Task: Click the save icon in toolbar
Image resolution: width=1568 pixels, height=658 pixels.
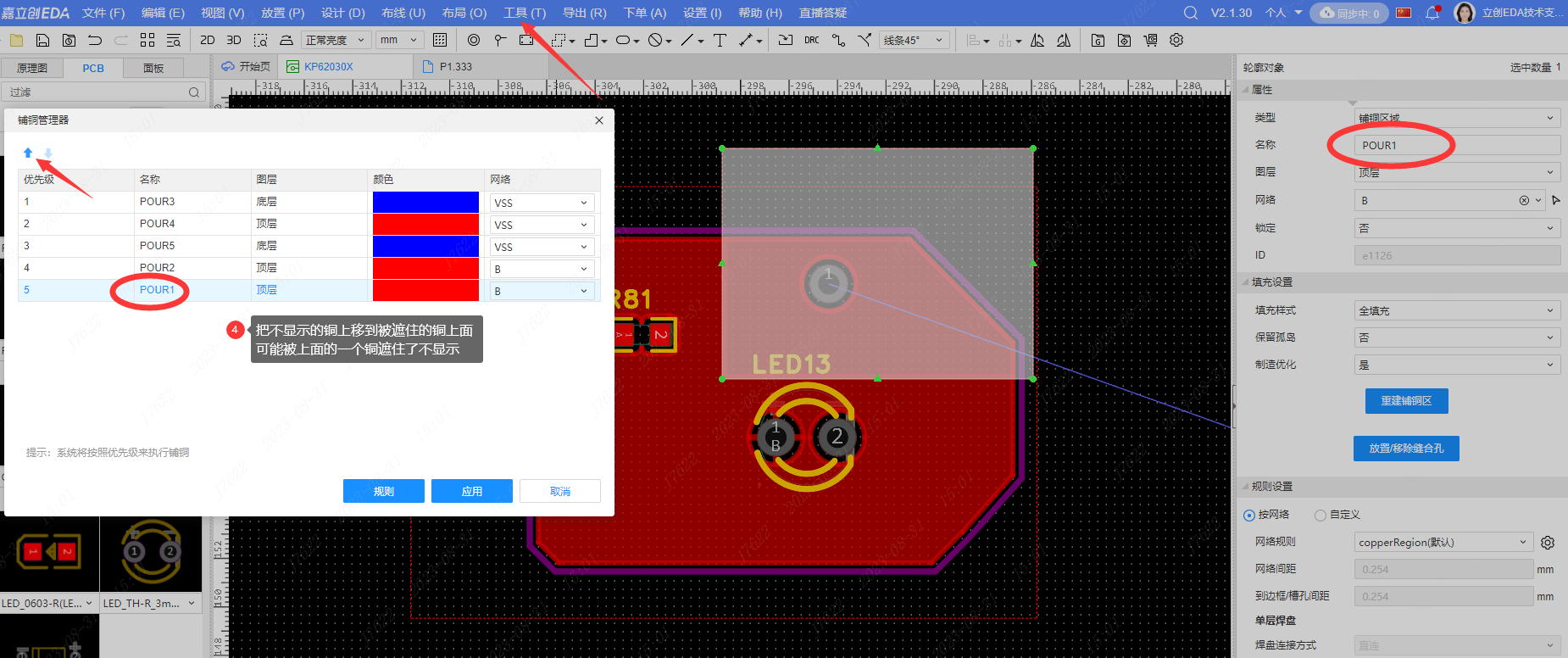Action: coord(42,40)
